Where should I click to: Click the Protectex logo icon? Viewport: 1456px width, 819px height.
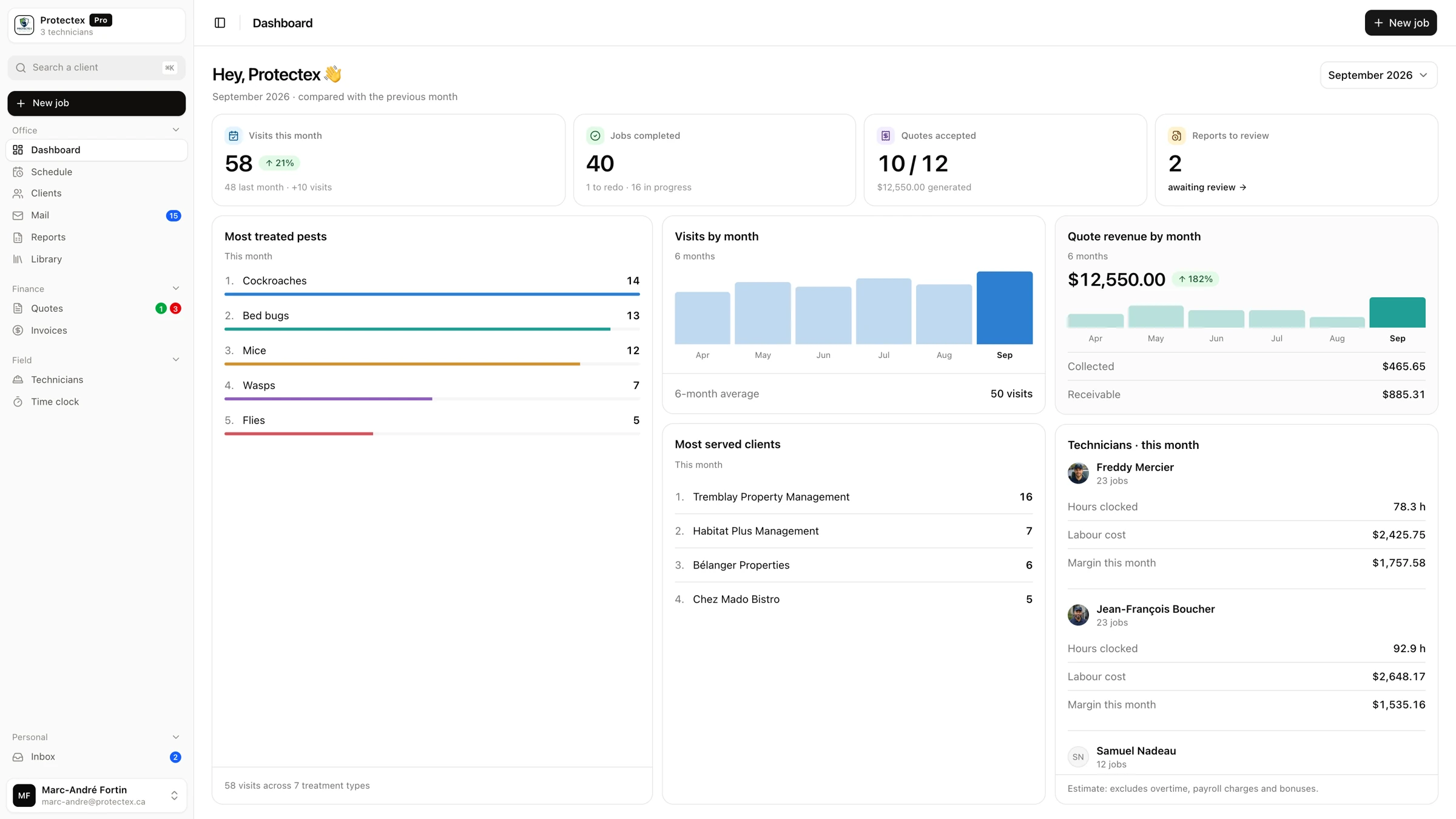click(24, 25)
